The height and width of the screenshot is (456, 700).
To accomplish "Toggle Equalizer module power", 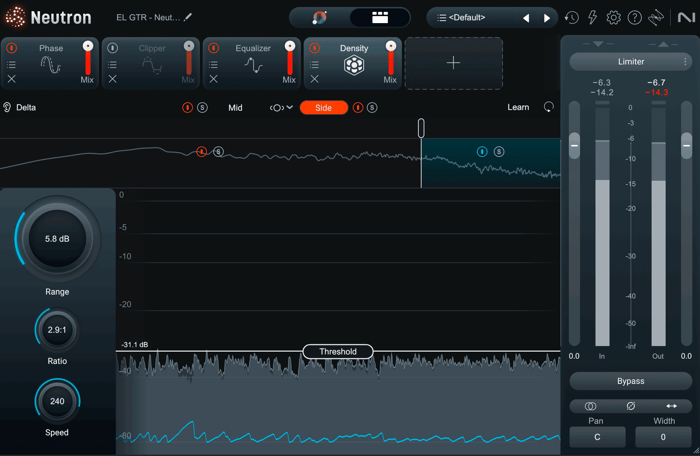I will tap(213, 48).
